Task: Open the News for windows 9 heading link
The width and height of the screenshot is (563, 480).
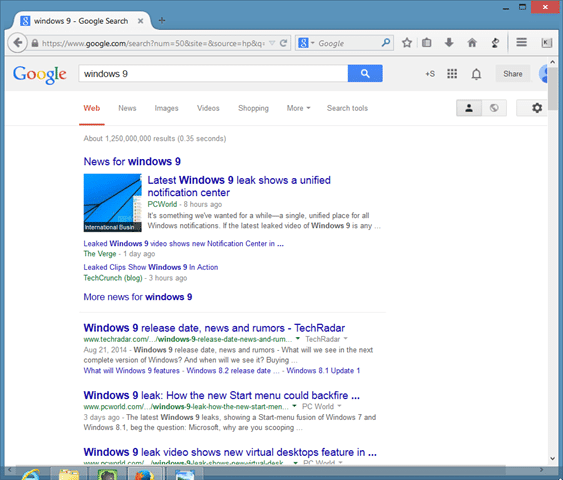Action: click(132, 162)
